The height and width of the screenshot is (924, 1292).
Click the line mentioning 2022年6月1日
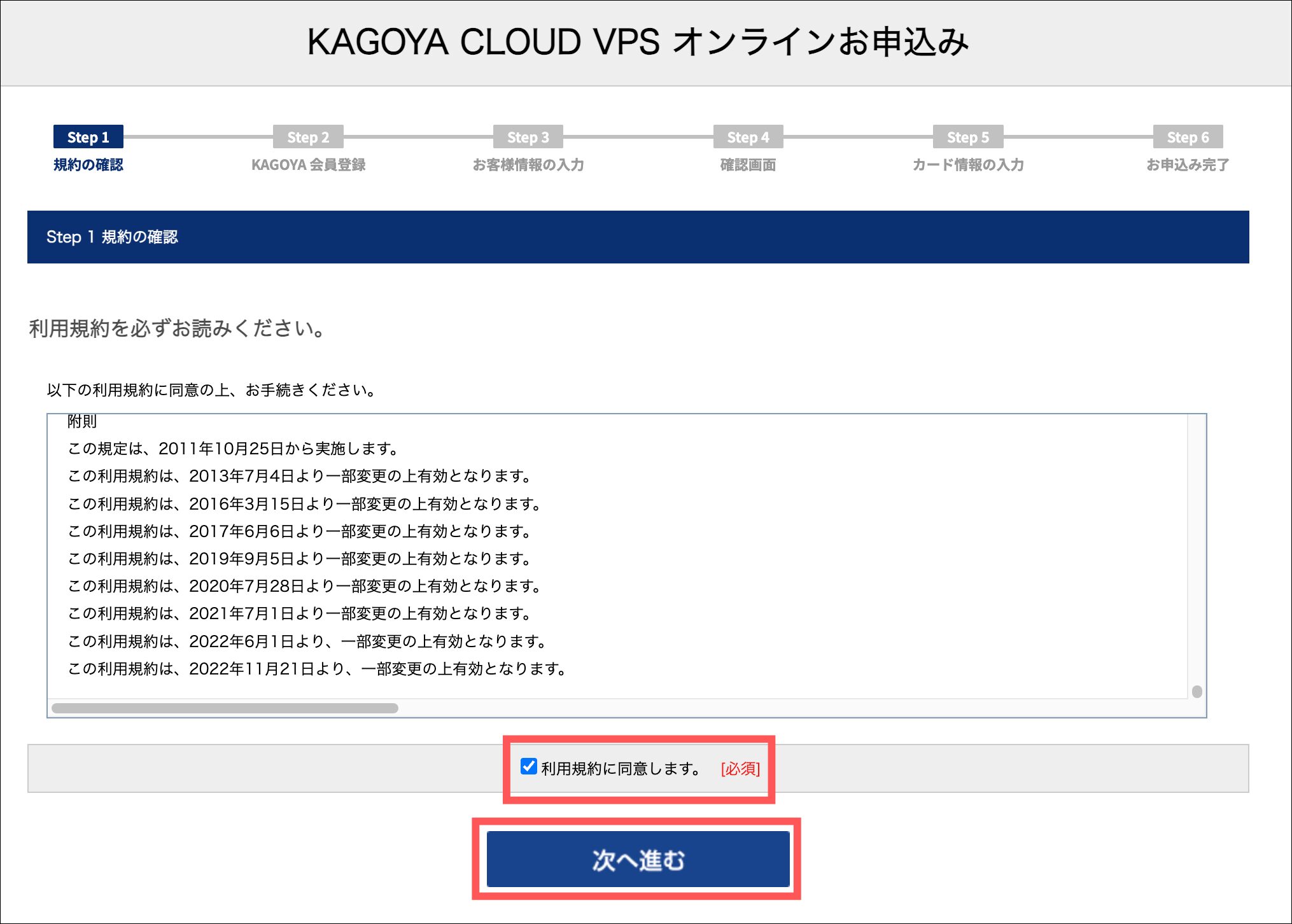tap(307, 641)
